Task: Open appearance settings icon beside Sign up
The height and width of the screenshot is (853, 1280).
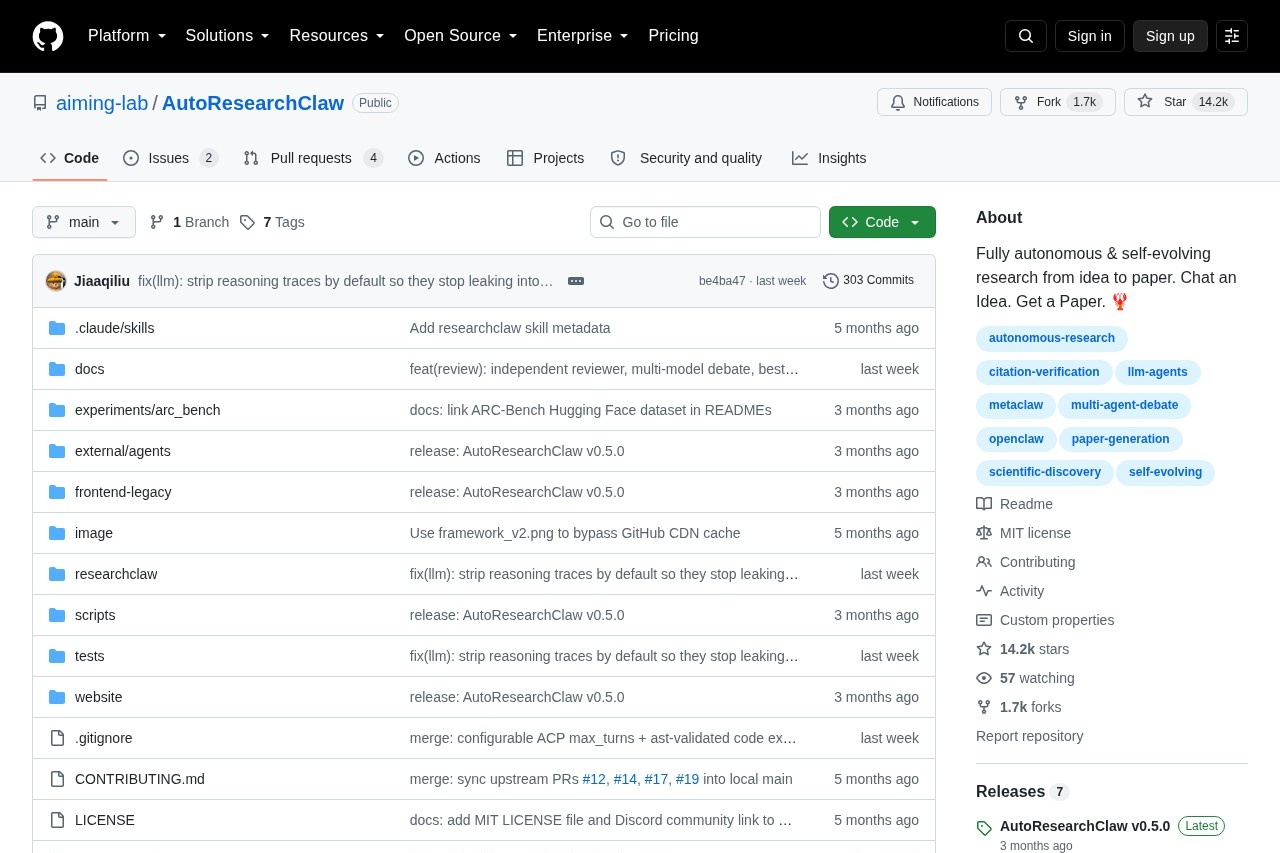Action: coord(1232,36)
